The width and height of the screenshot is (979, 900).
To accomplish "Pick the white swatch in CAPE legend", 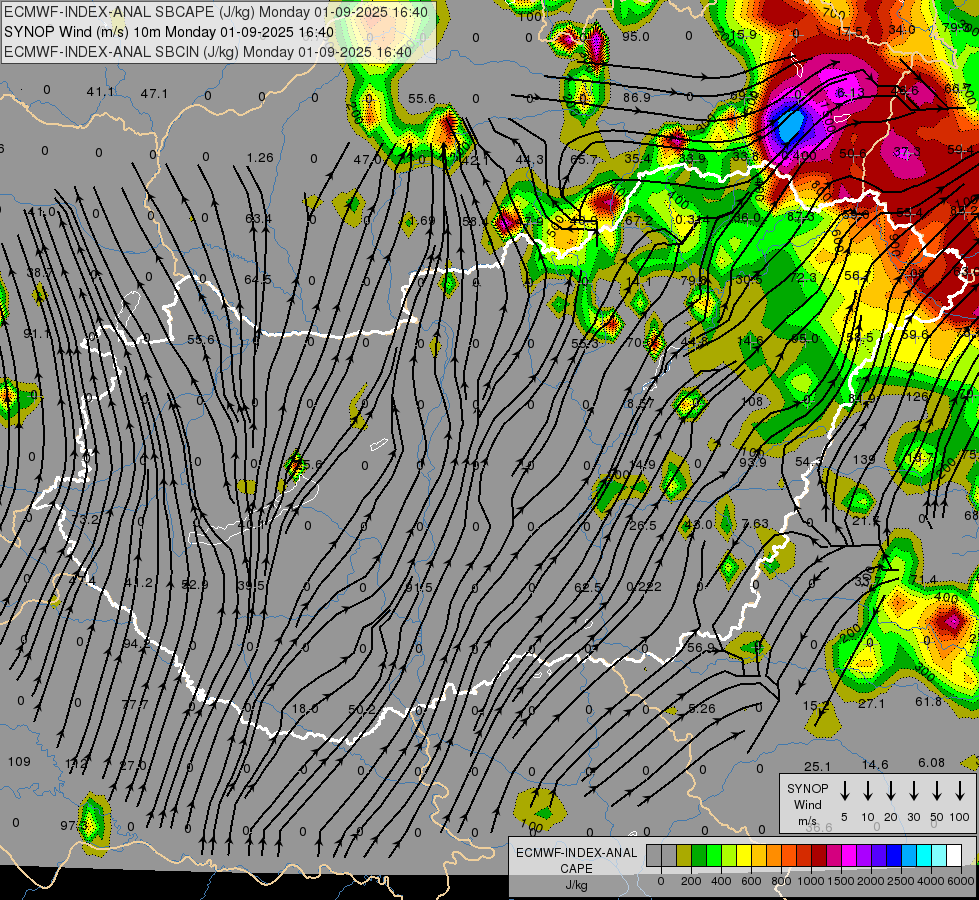I will click(953, 856).
